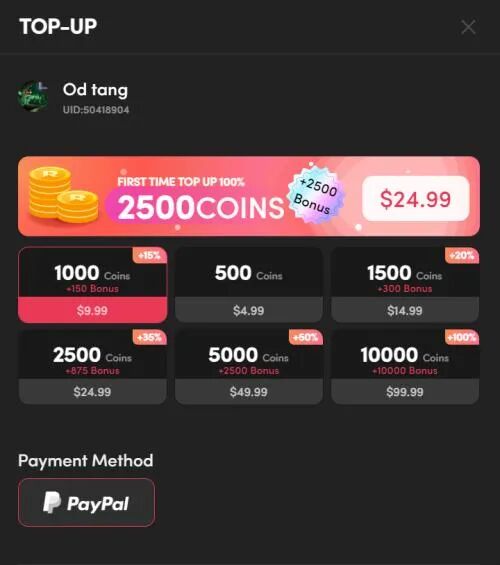The height and width of the screenshot is (565, 500).
Task: Choose the 10000 Coins package
Action: point(405,366)
